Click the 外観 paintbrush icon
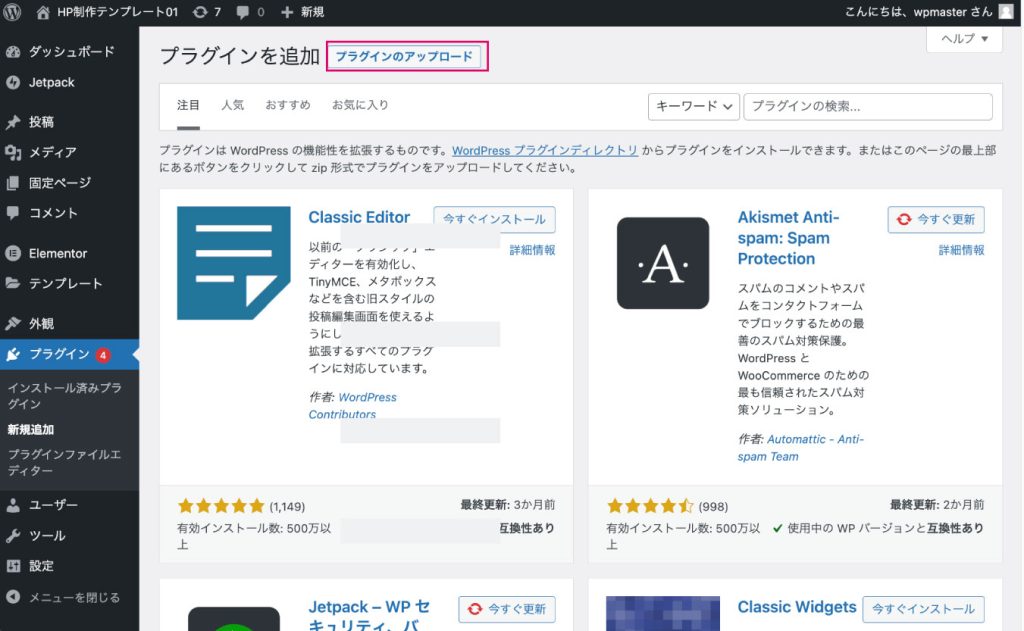Image resolution: width=1024 pixels, height=631 pixels. point(13,323)
